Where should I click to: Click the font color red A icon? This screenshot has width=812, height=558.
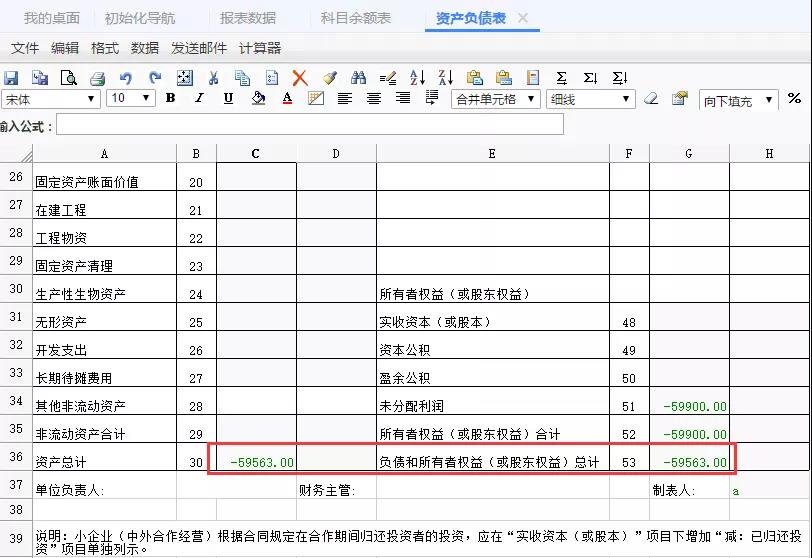click(287, 99)
